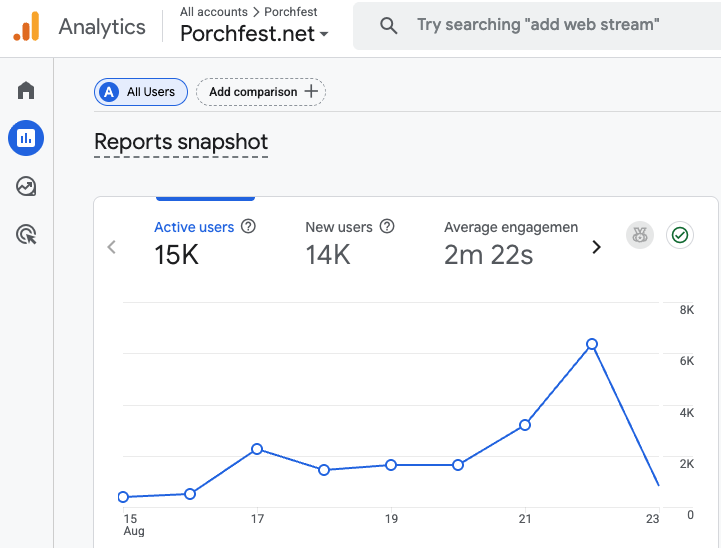This screenshot has width=721, height=548.
Task: Click the Analytics product name
Action: (x=102, y=27)
